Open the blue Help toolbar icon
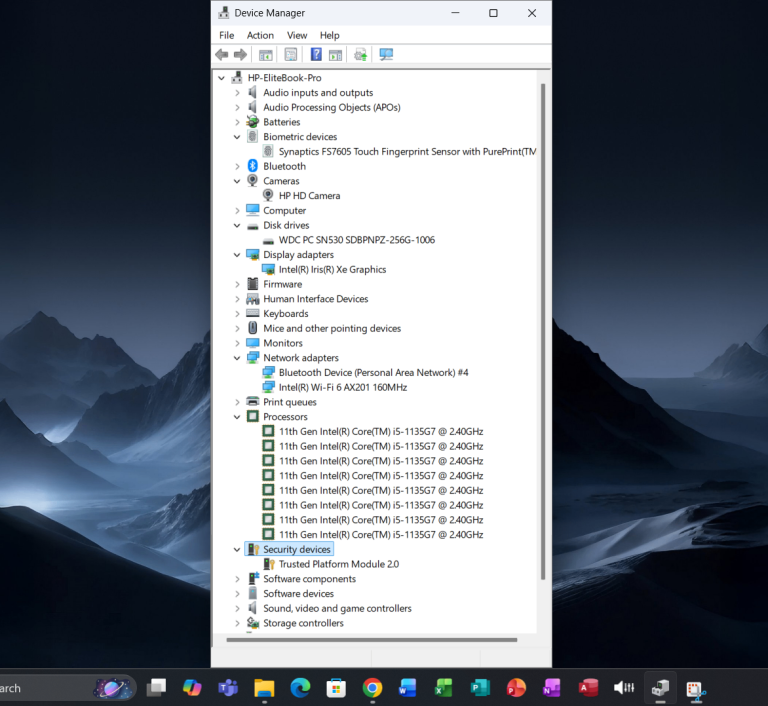Screen dimensions: 768x706 316,55
